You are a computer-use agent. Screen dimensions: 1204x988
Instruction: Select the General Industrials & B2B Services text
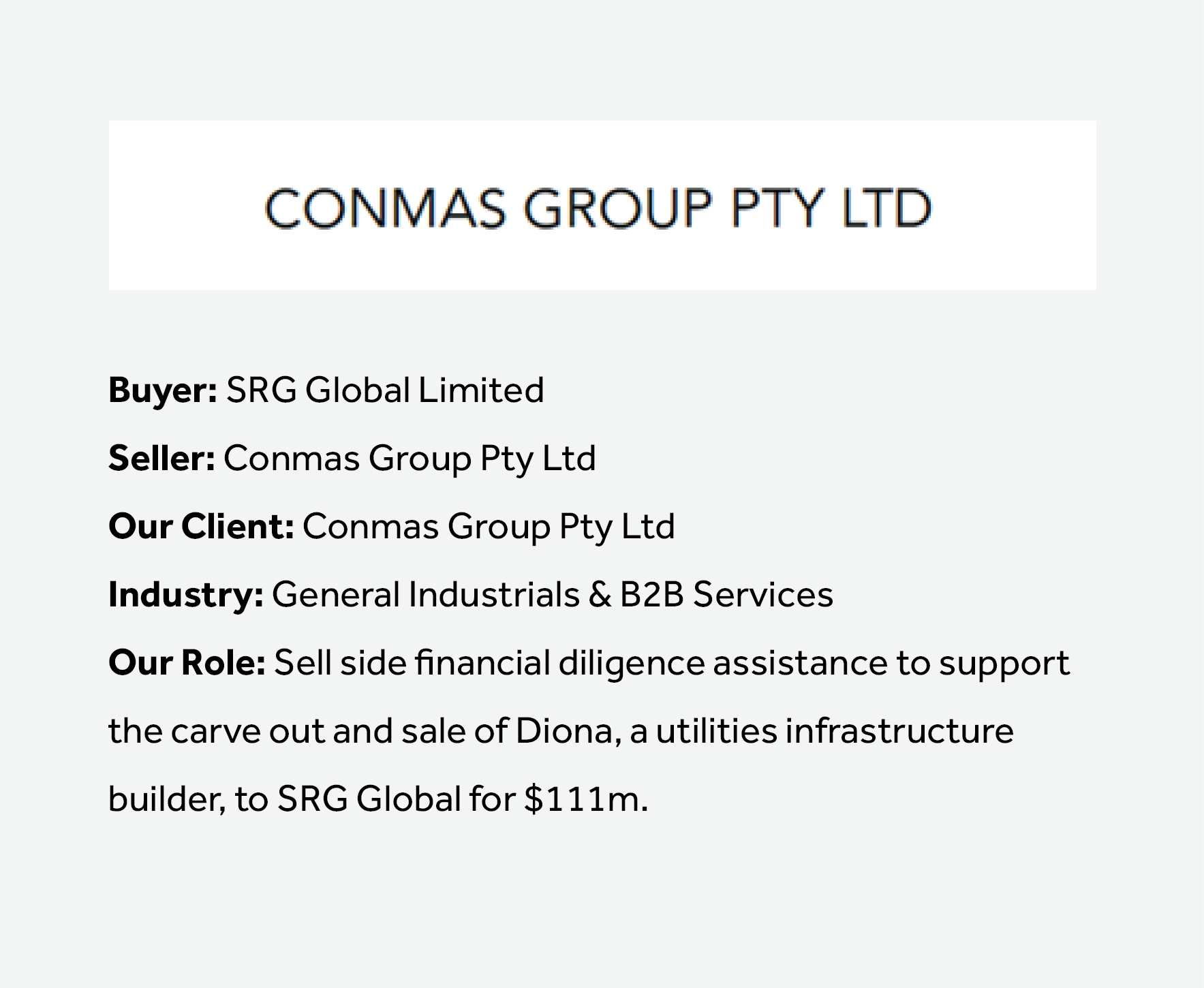[x=552, y=594]
